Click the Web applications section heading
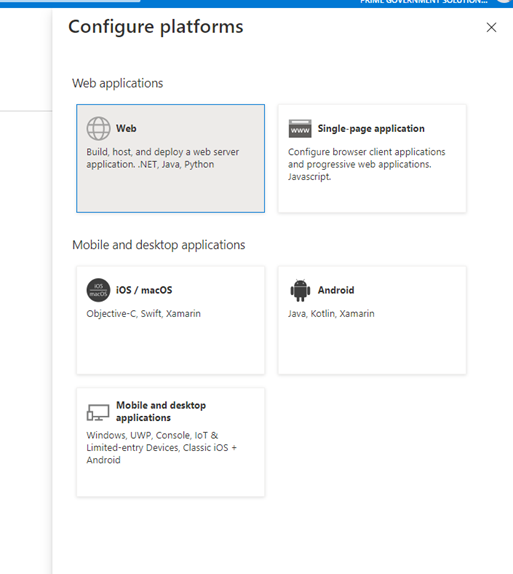Viewport: 513px width, 574px height. coord(118,83)
